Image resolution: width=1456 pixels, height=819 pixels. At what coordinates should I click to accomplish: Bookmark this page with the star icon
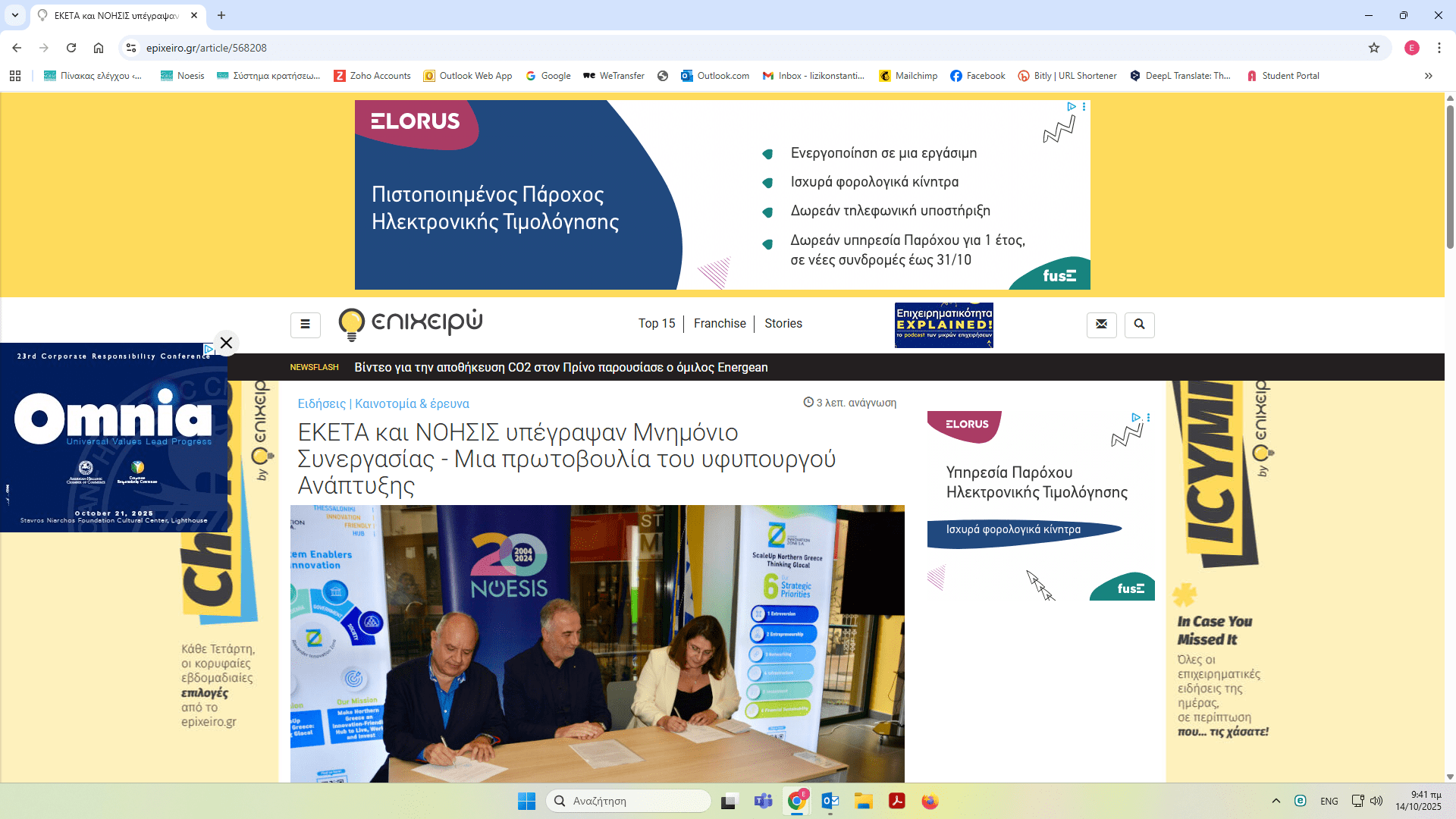click(1373, 48)
